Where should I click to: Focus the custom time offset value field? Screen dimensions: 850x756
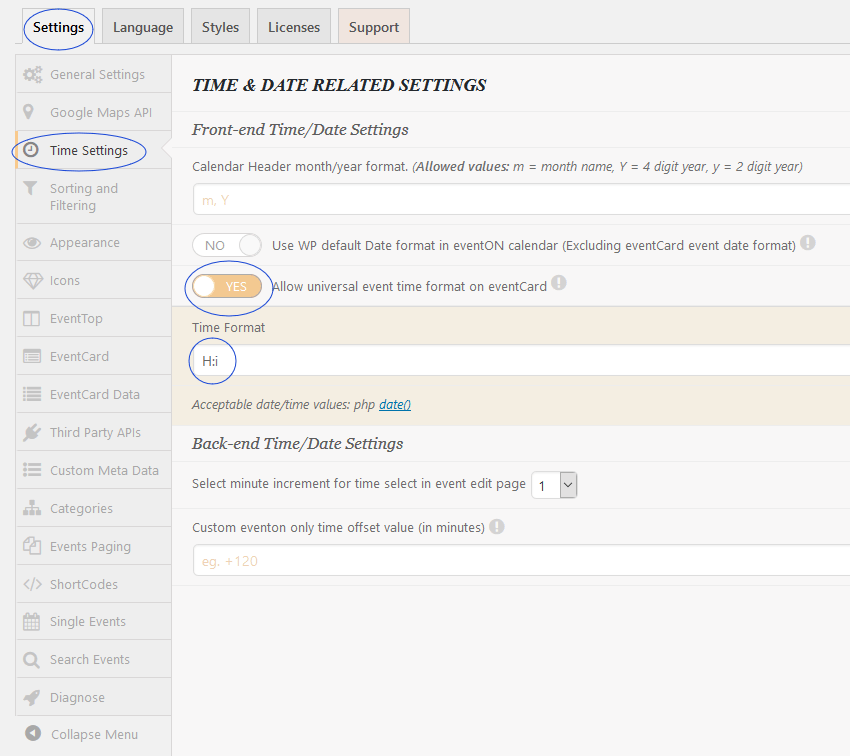pos(520,561)
